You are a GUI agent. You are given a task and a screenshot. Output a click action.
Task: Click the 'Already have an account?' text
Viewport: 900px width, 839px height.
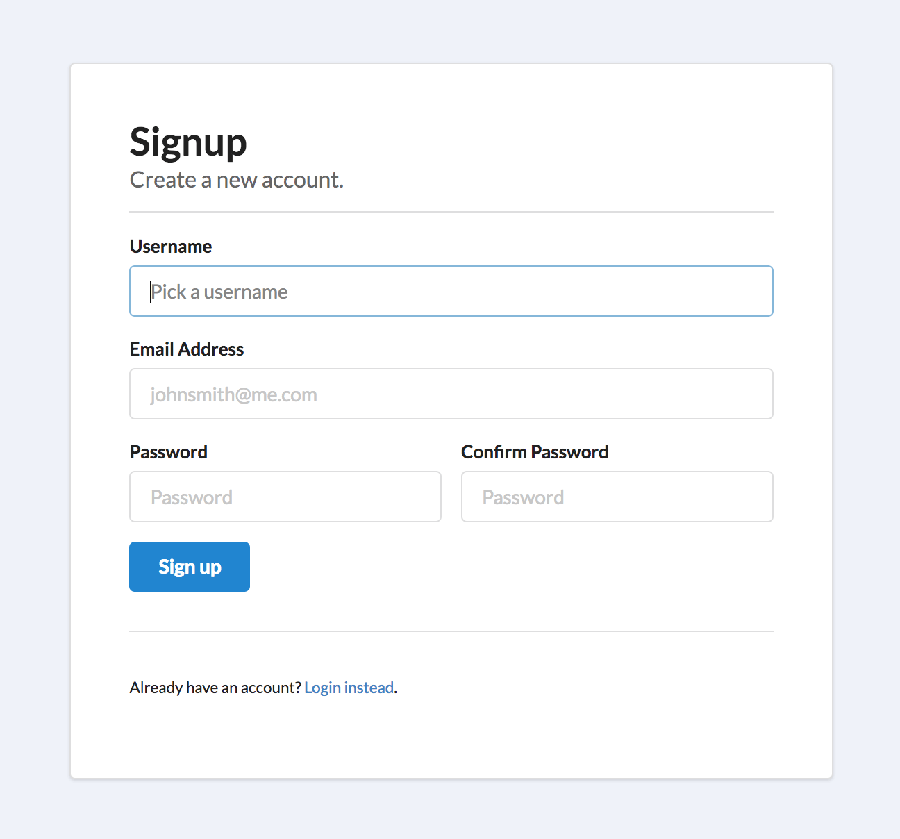[x=215, y=688]
